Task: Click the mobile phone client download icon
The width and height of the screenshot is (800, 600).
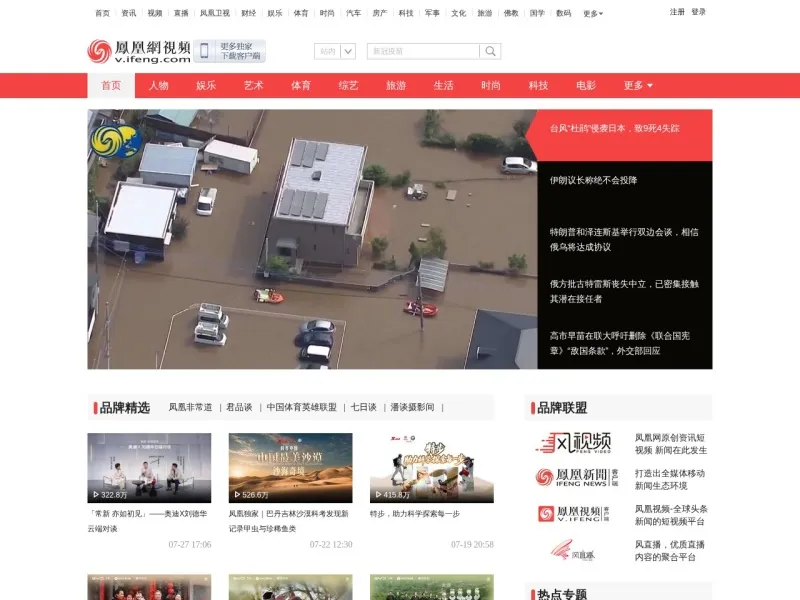Action: [205, 51]
